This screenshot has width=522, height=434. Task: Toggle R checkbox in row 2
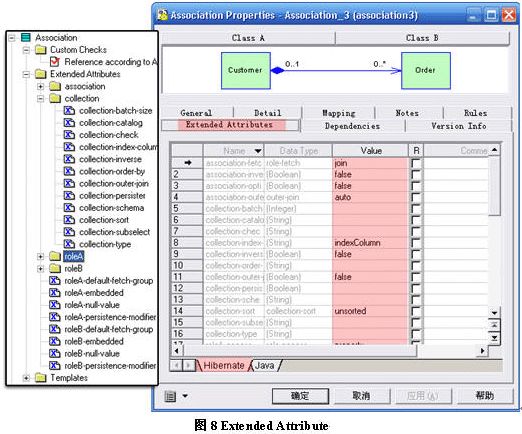point(416,175)
